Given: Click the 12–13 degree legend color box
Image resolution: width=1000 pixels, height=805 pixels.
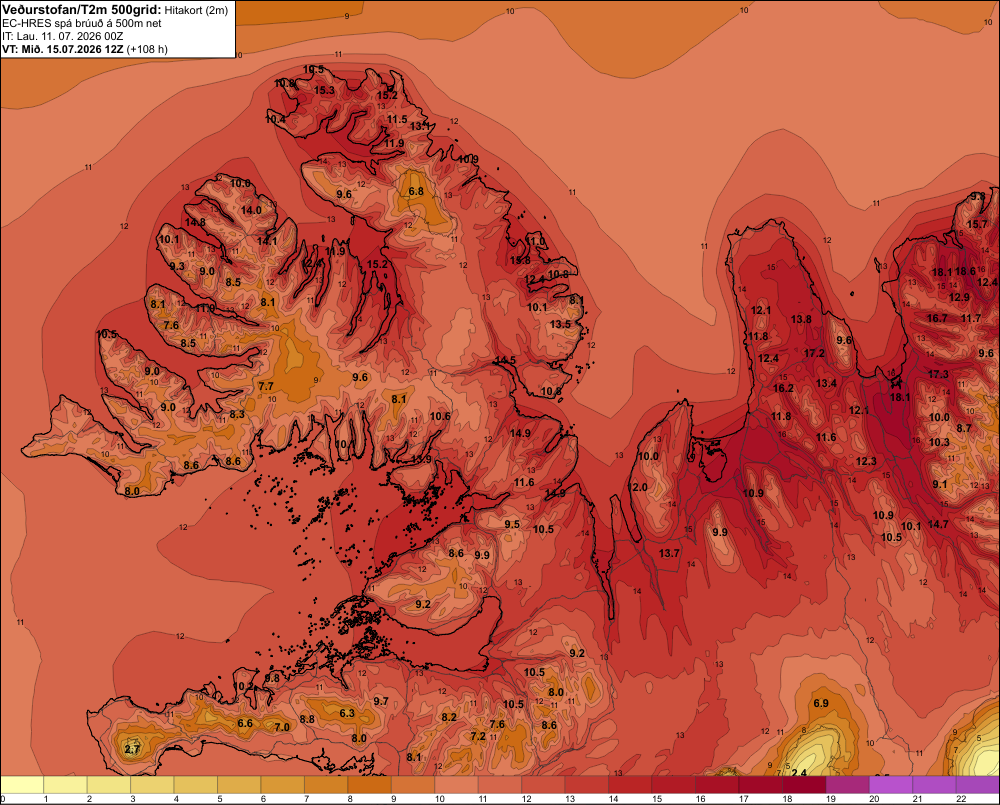Looking at the screenshot, I should tap(543, 785).
